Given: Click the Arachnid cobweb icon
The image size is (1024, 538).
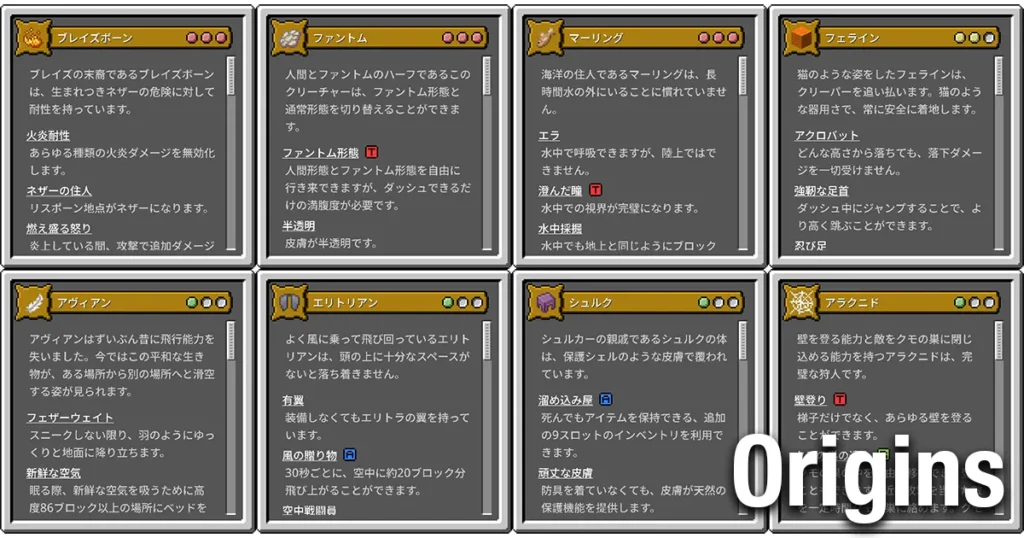Looking at the screenshot, I should point(801,302).
